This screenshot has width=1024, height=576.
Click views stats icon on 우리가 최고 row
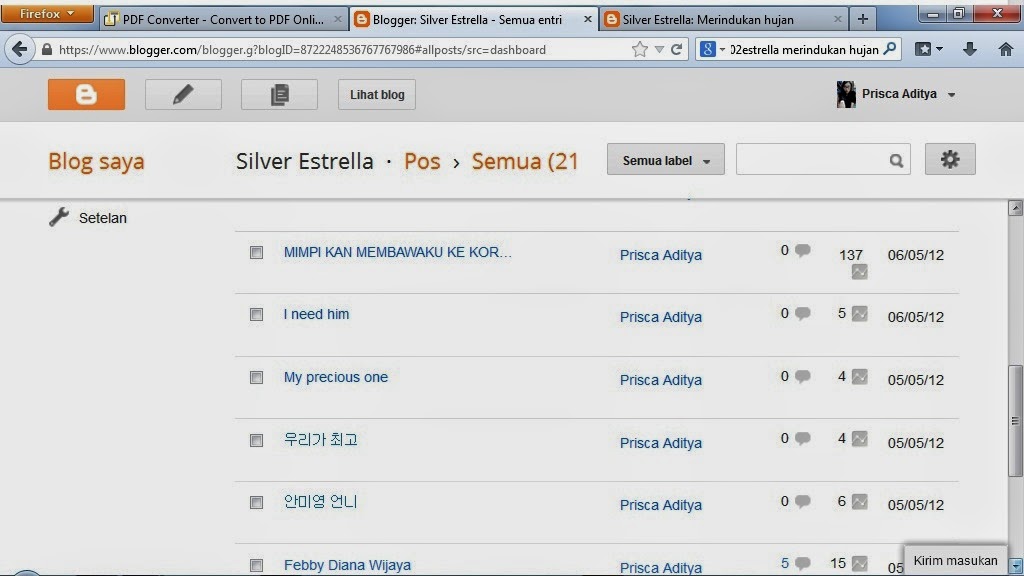coord(859,439)
